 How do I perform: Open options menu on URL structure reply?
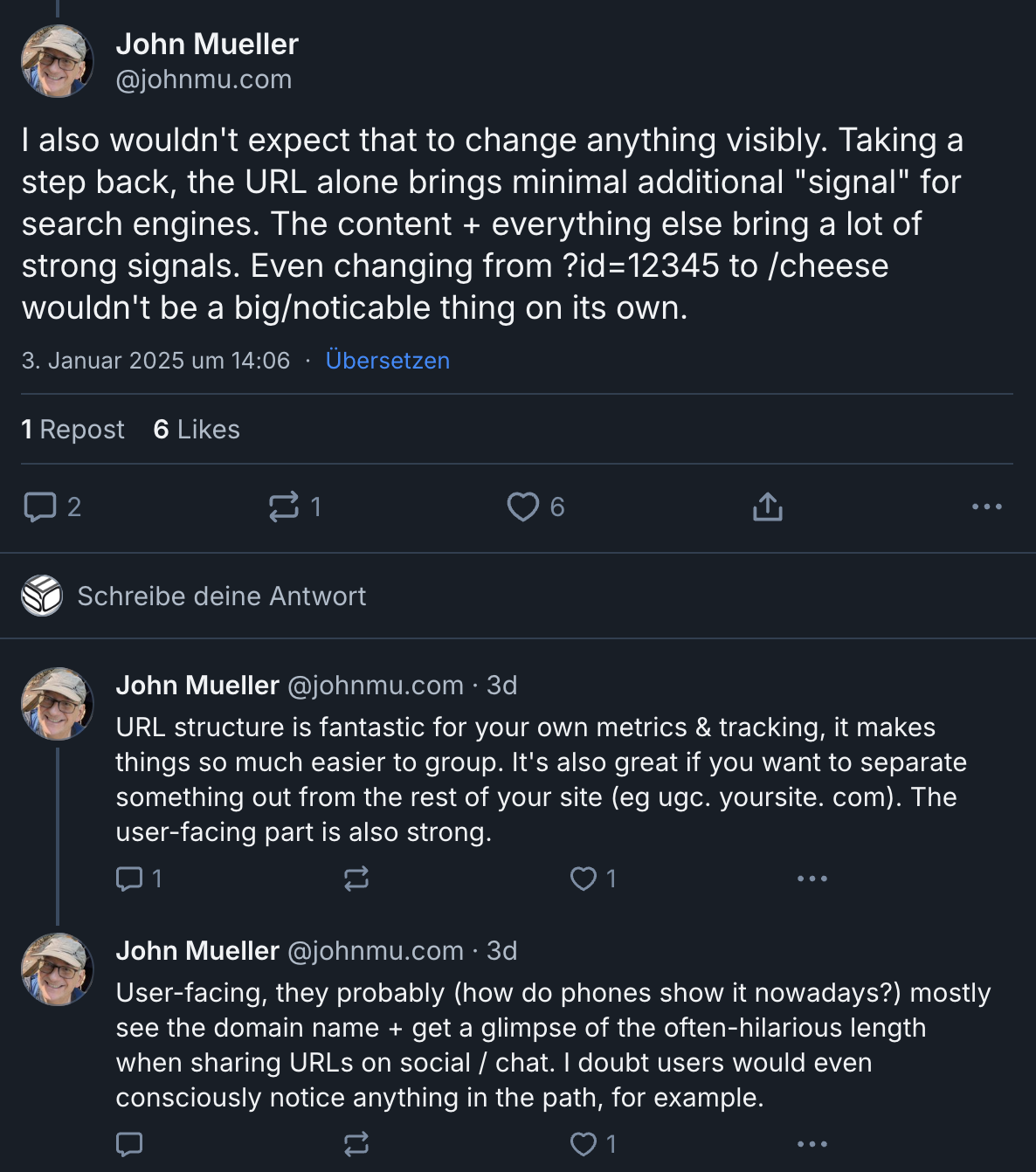click(812, 879)
